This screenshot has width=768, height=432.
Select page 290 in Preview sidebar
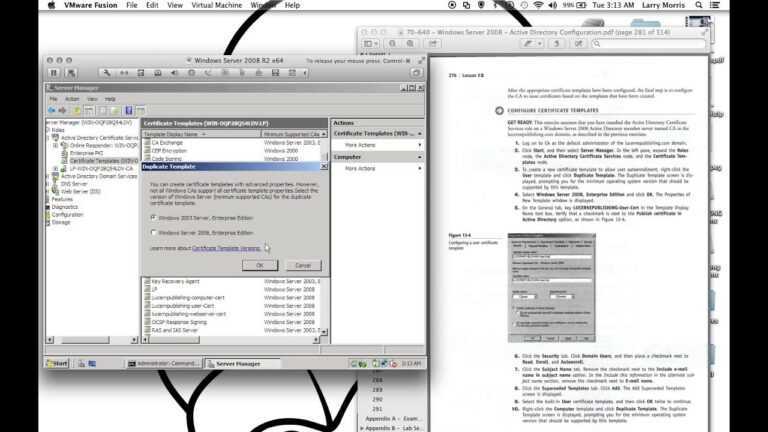377,399
